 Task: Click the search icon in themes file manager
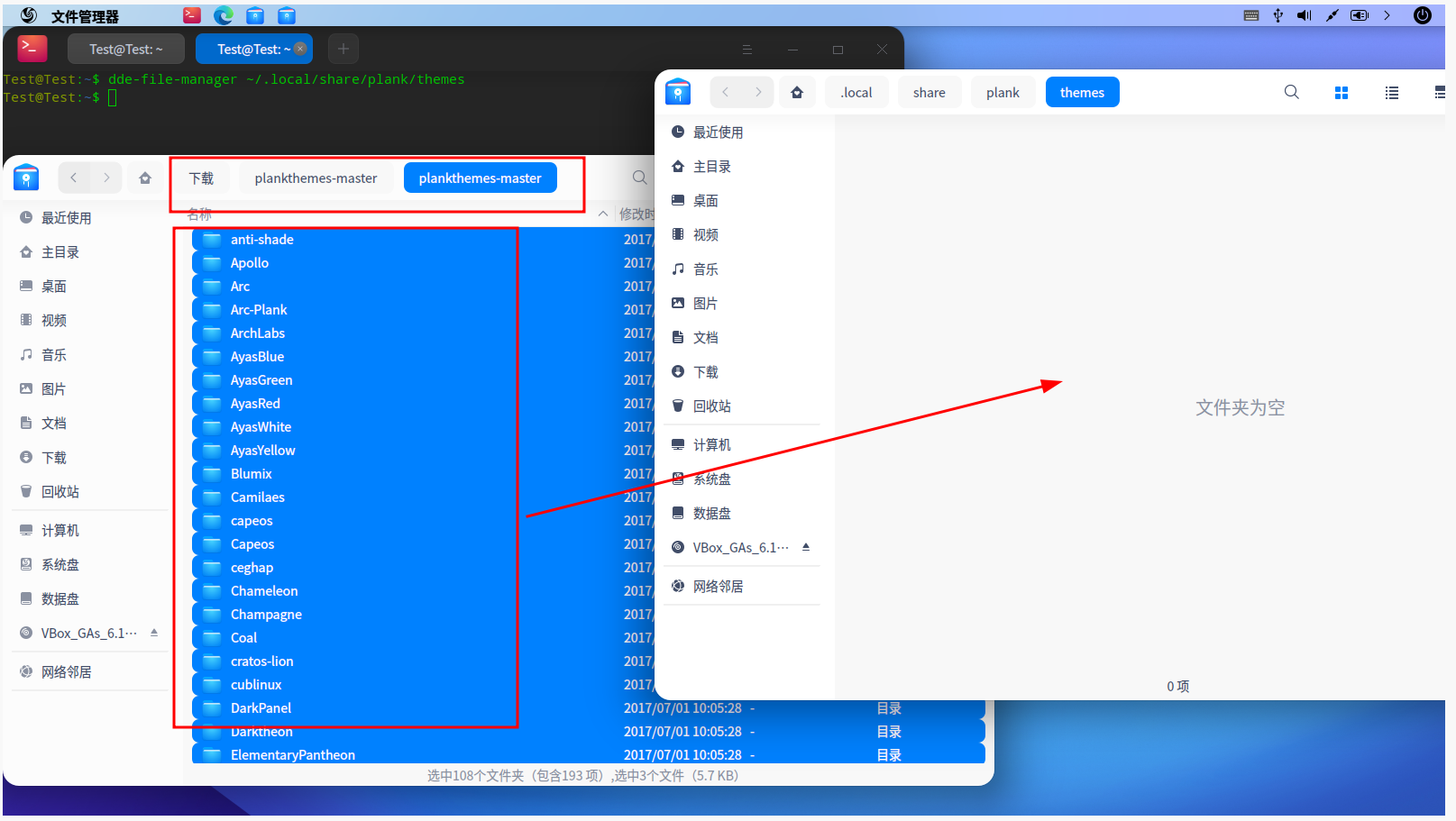[1291, 92]
